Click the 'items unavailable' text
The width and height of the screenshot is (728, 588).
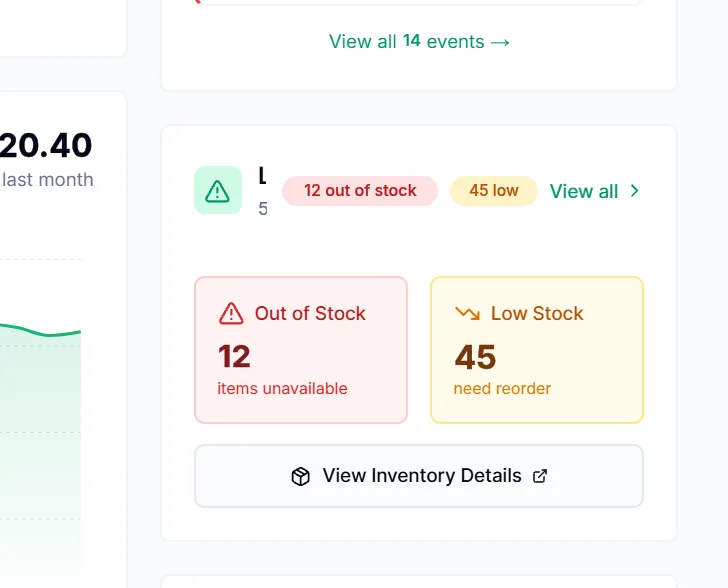point(282,388)
